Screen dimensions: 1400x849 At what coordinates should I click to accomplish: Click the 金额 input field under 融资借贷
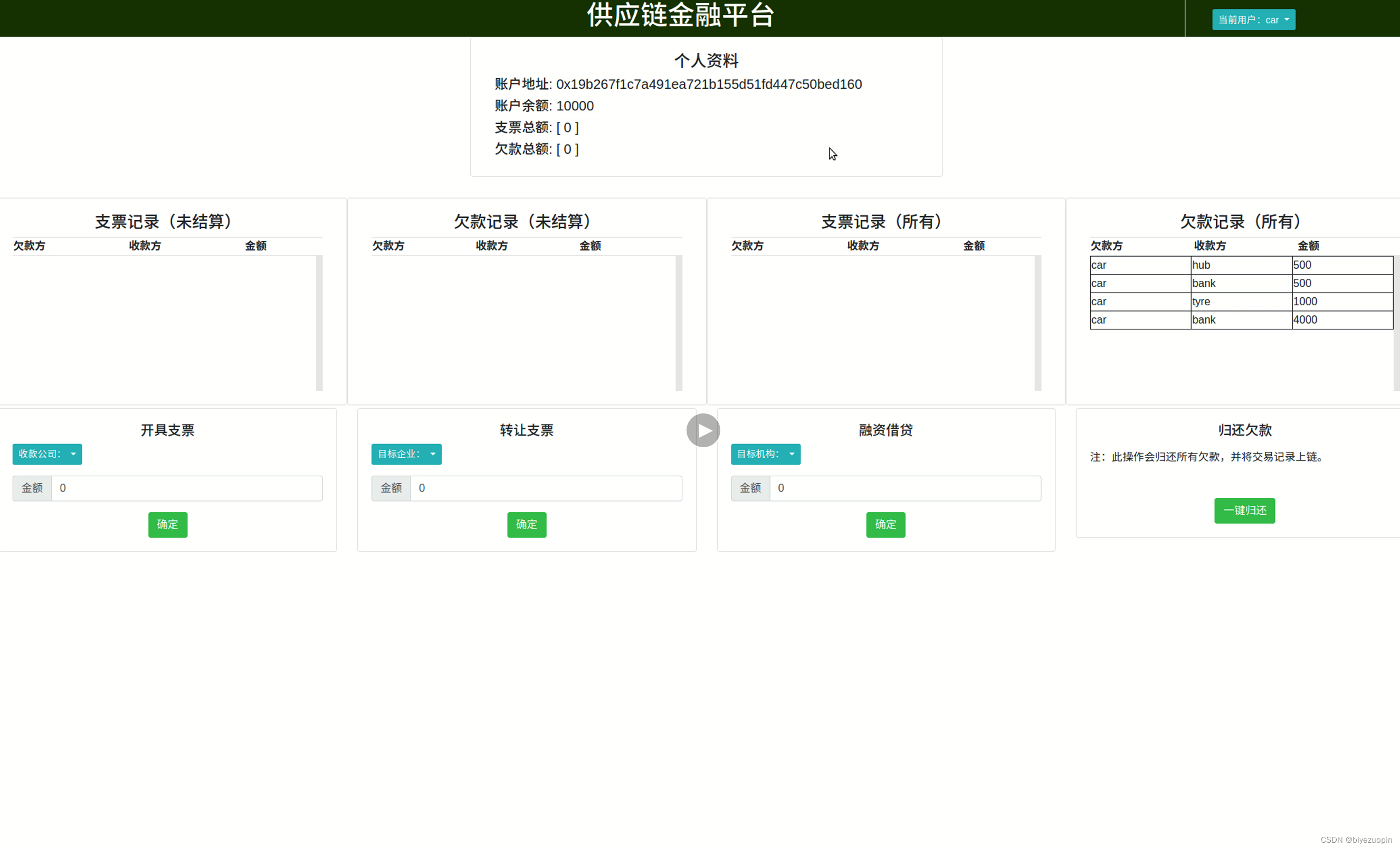point(904,488)
